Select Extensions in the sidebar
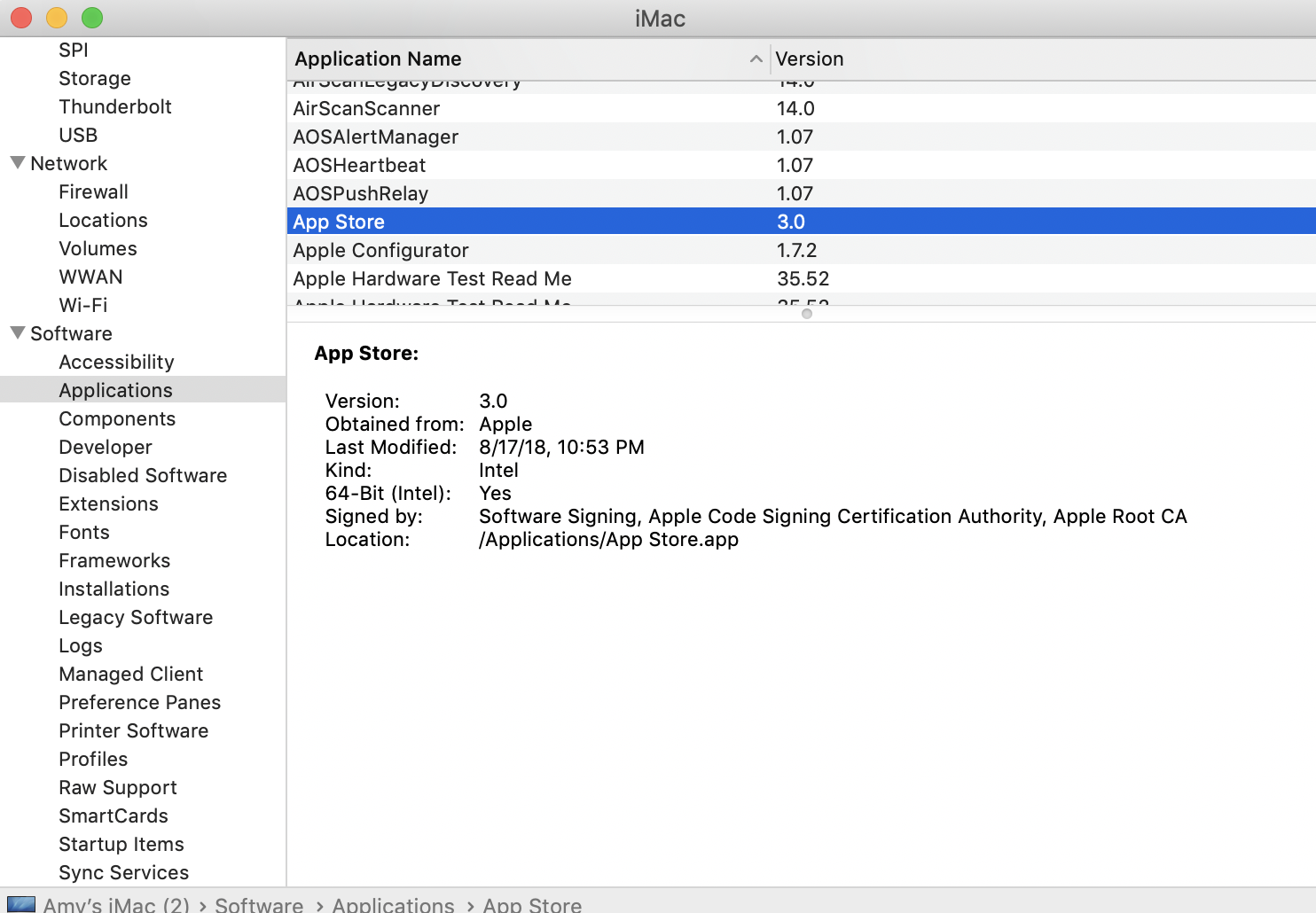Viewport: 1316px width, 913px height. tap(108, 503)
